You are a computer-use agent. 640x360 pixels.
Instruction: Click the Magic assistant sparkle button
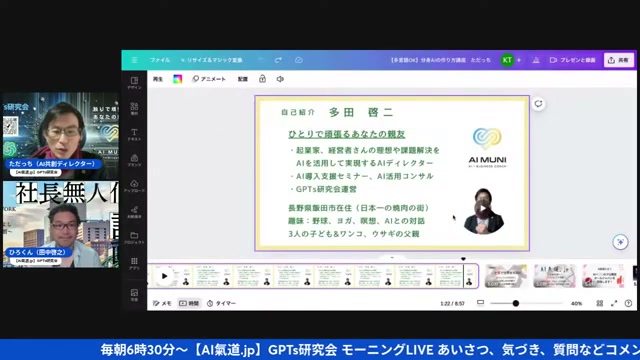[620, 242]
